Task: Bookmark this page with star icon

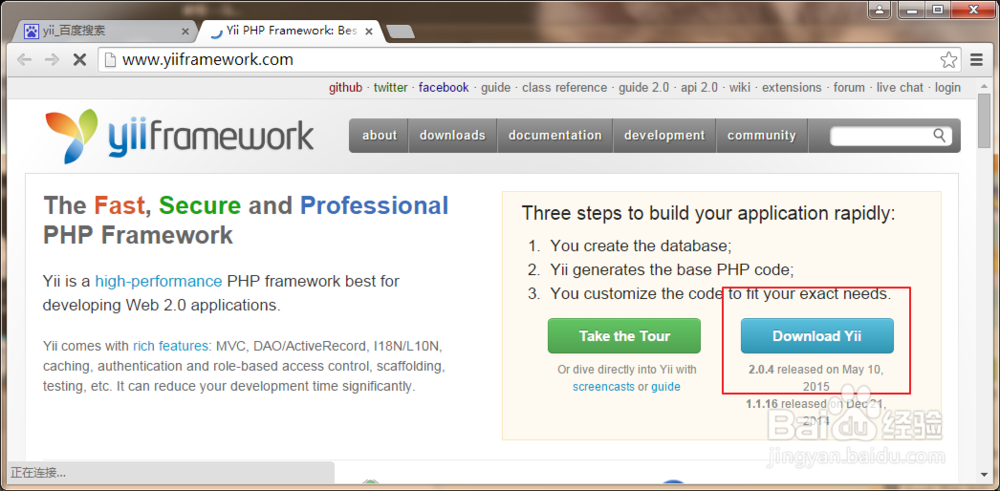Action: click(948, 60)
